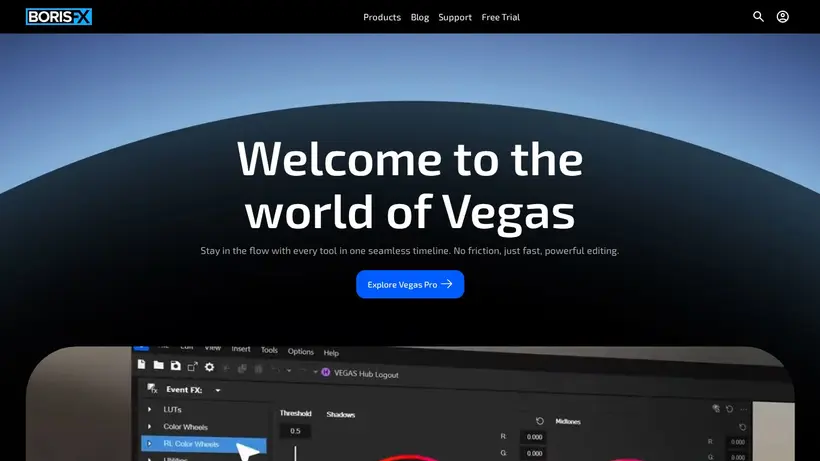The width and height of the screenshot is (820, 461).
Task: Open the Event FX dropdown arrow
Action: point(218,390)
